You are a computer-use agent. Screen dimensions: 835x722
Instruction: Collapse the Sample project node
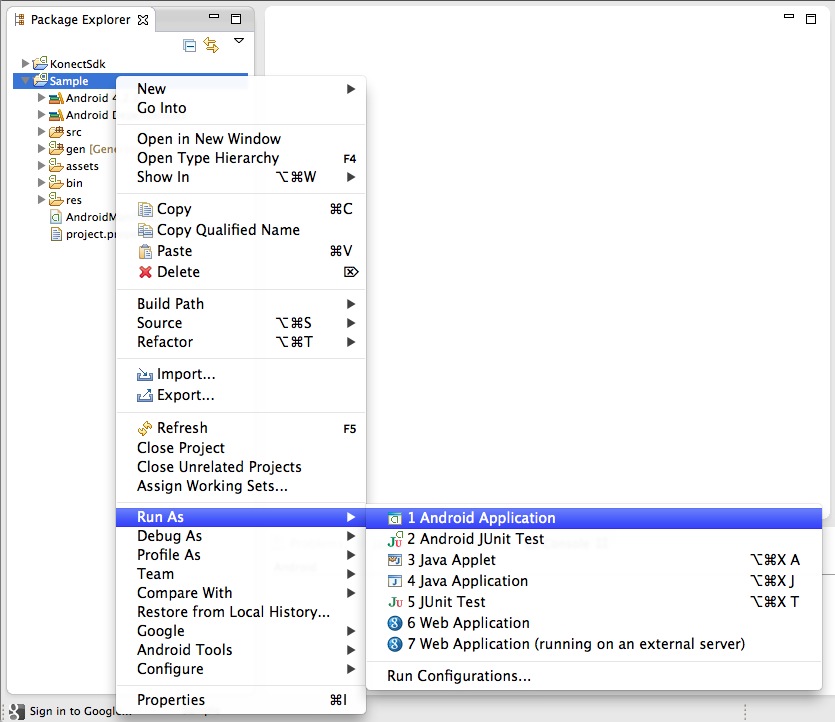(24, 80)
